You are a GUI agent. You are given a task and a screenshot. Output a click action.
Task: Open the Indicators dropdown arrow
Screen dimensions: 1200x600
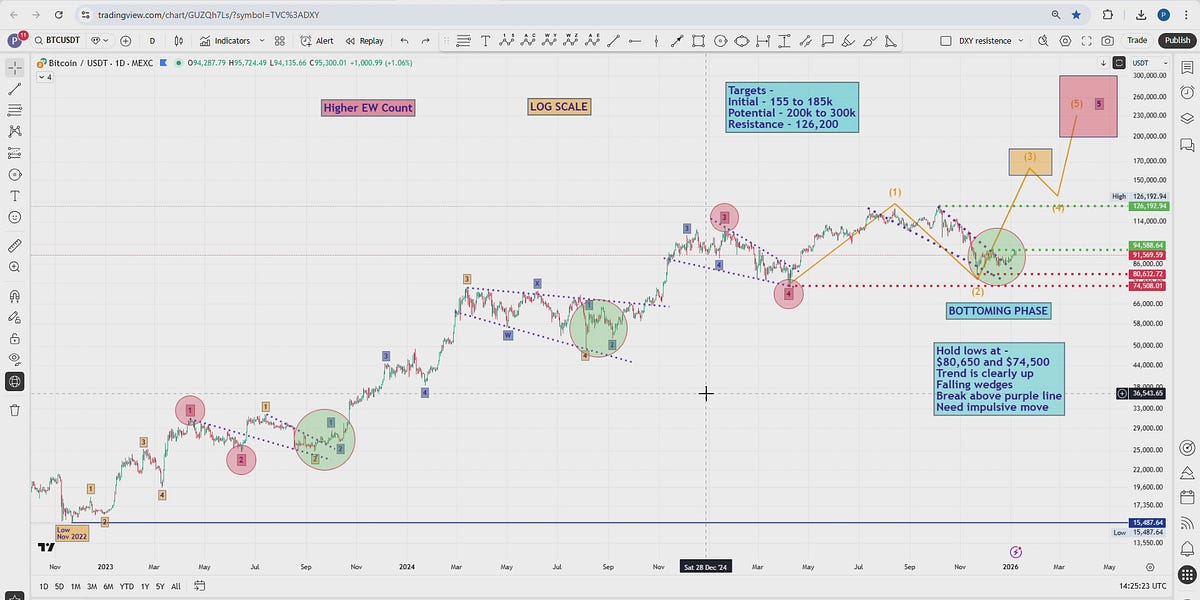pyautogui.click(x=262, y=41)
